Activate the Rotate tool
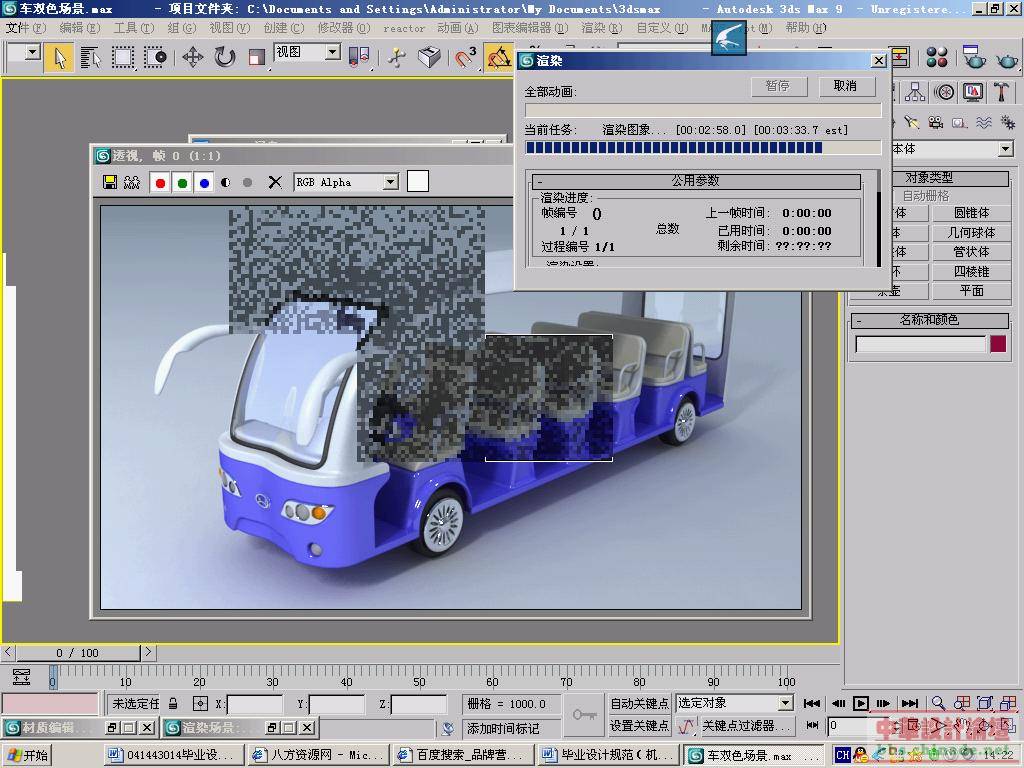This screenshot has height=768, width=1024. tap(224, 57)
